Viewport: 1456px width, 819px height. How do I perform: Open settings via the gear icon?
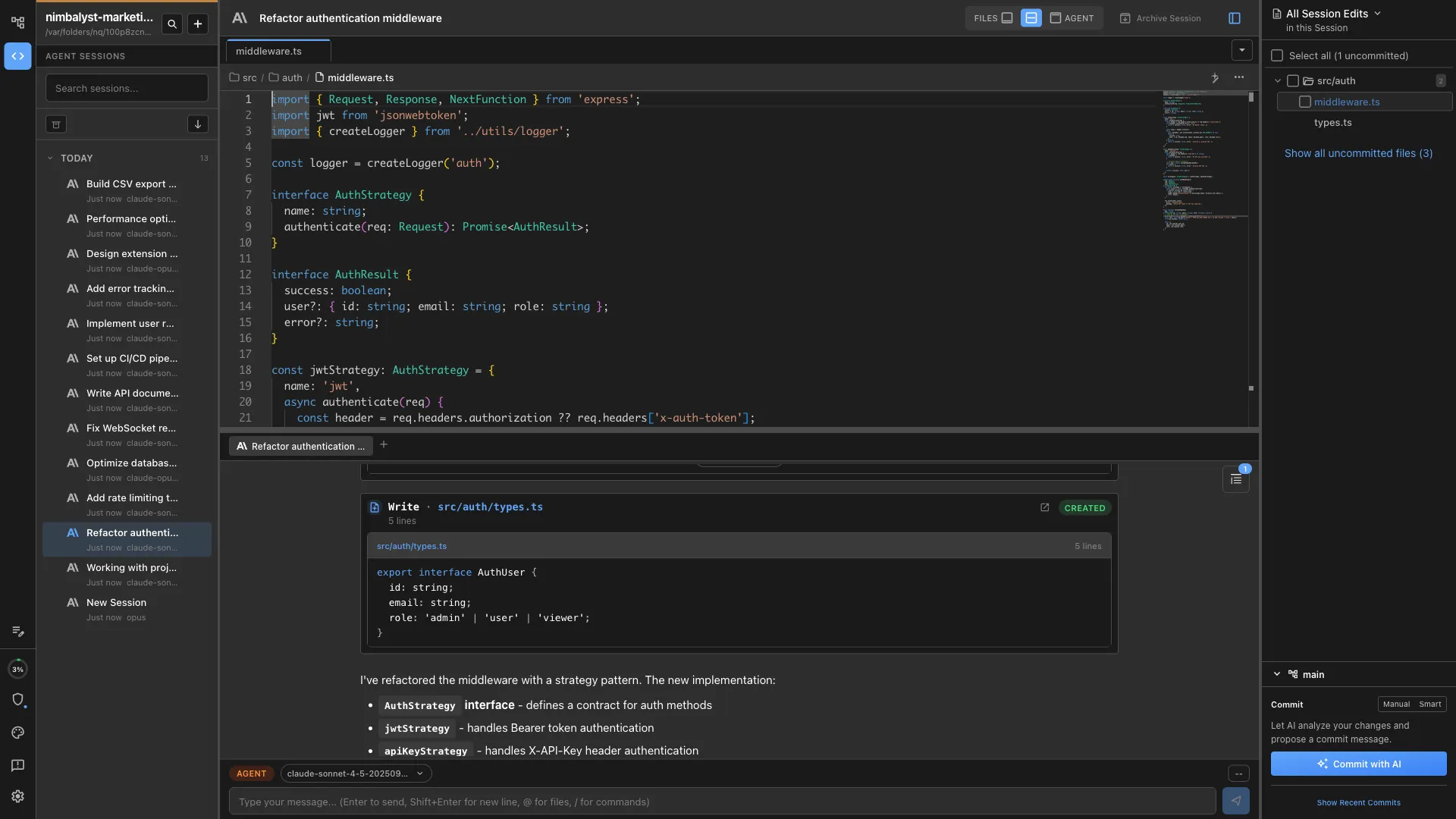click(x=18, y=796)
